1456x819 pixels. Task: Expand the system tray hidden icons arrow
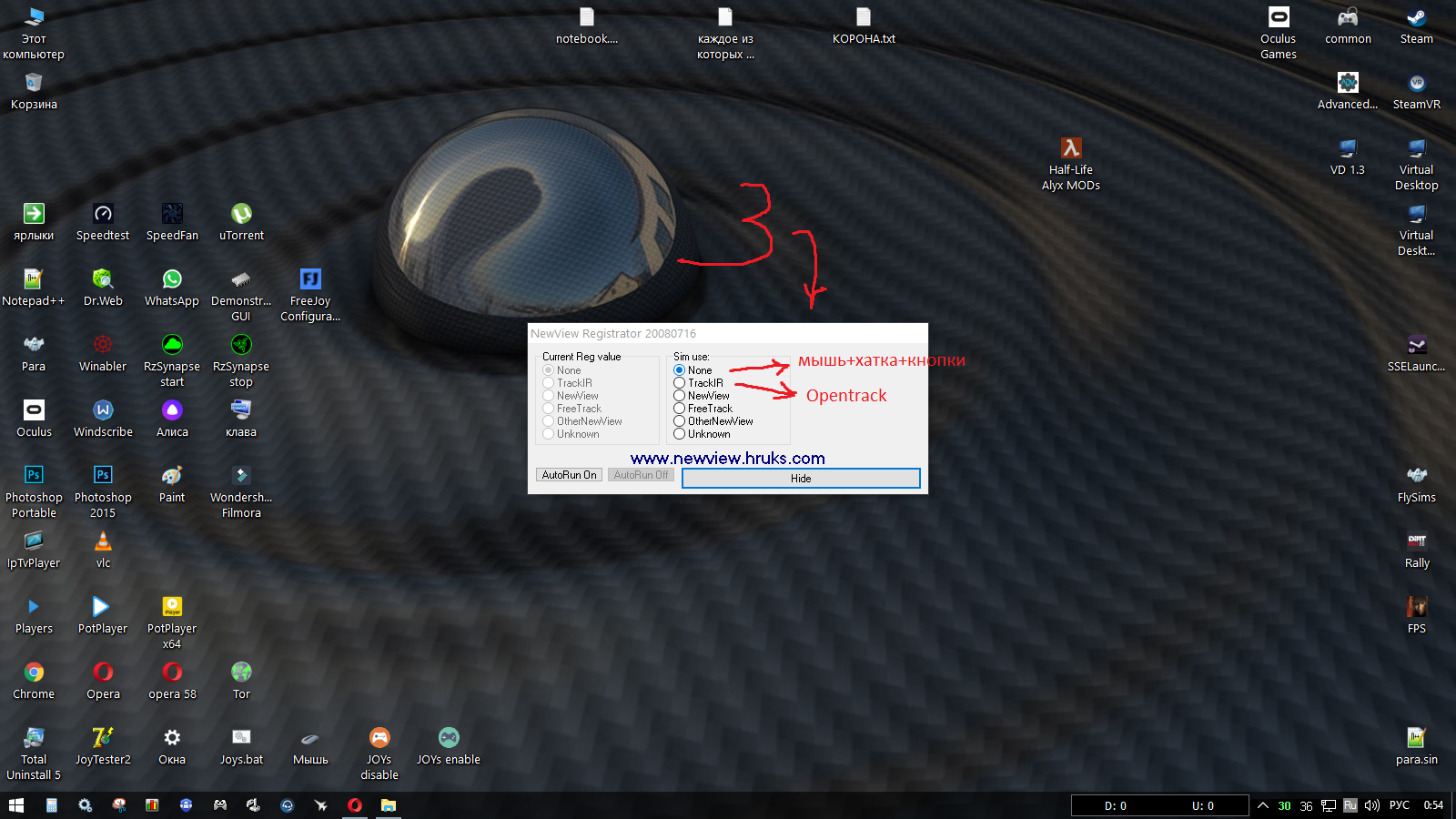(x=1262, y=805)
